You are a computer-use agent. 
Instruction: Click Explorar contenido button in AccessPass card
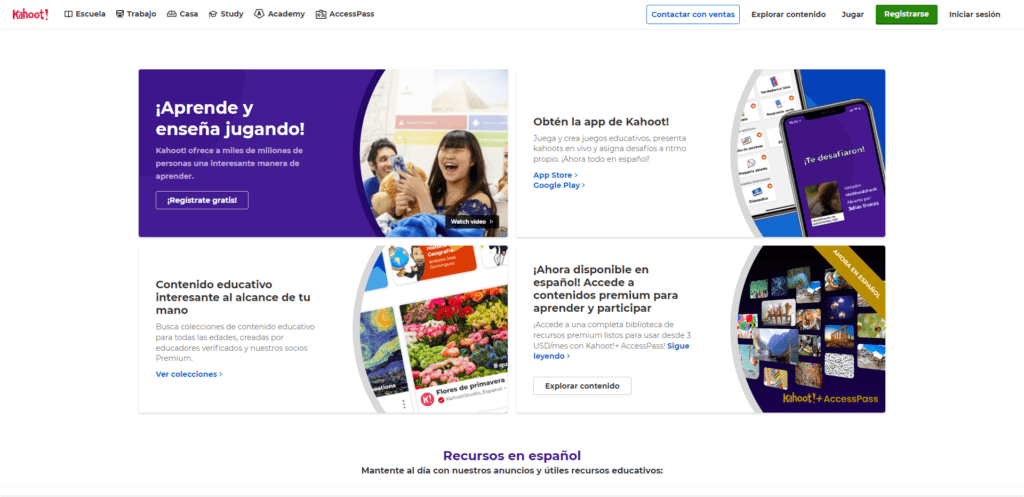click(582, 386)
